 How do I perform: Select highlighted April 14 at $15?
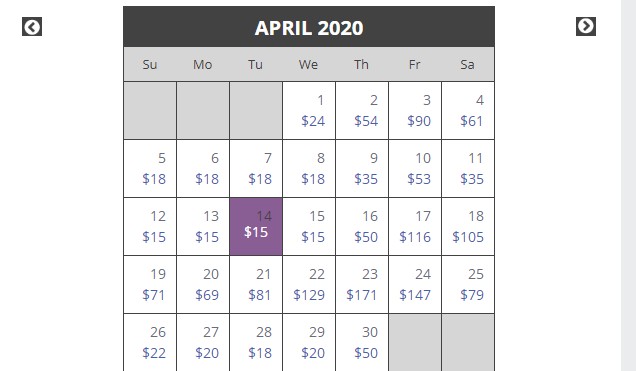click(256, 226)
